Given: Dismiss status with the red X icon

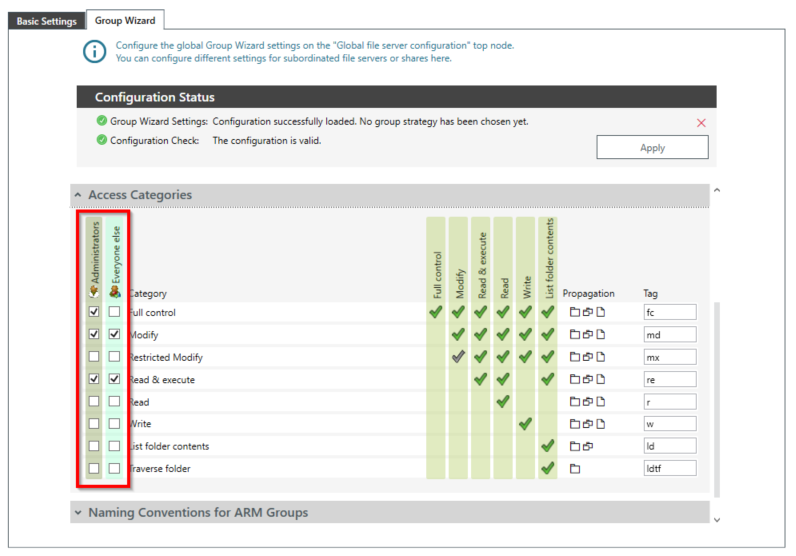Looking at the screenshot, I should (701, 123).
